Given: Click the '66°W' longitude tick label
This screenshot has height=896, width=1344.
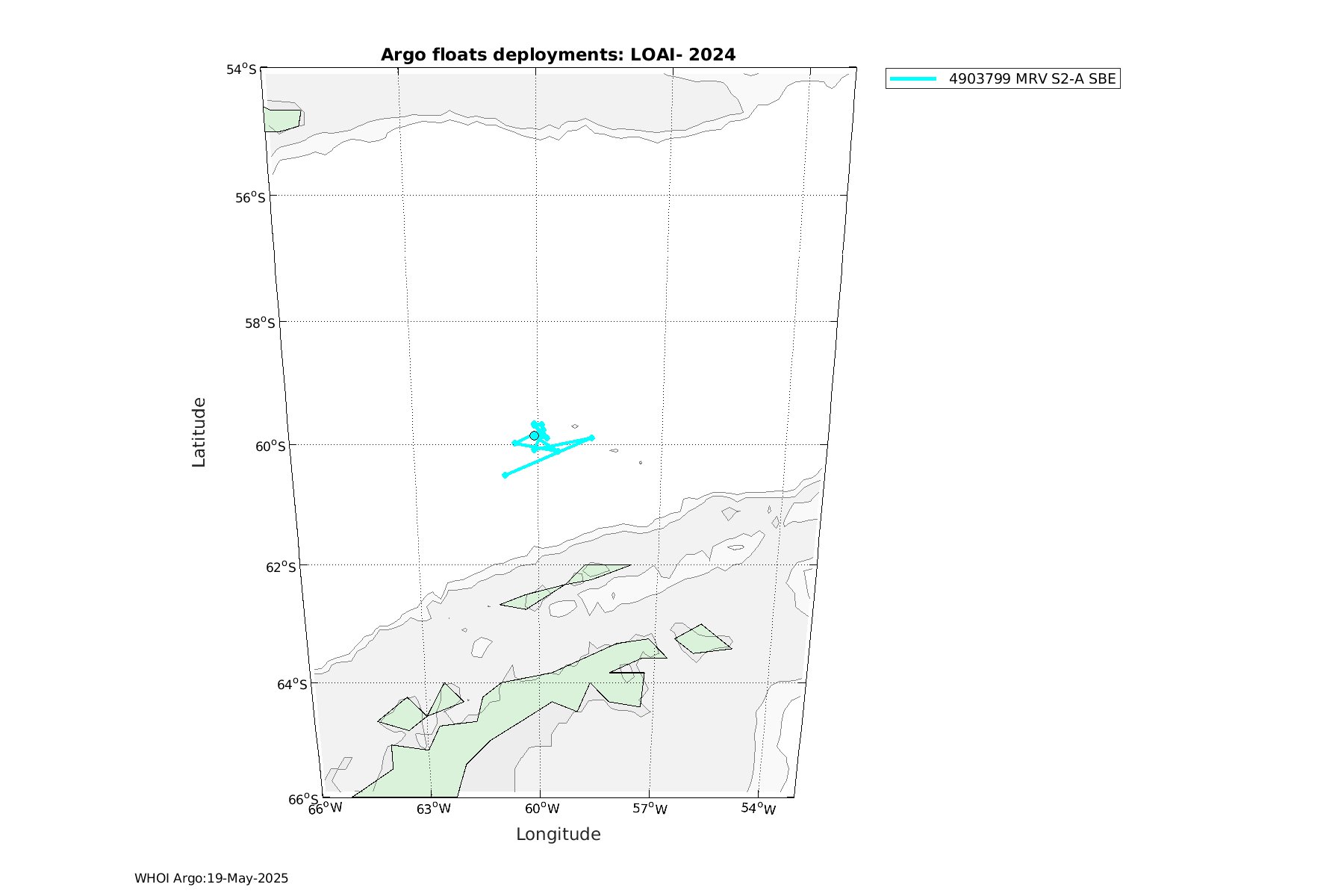Looking at the screenshot, I should coord(325,809).
